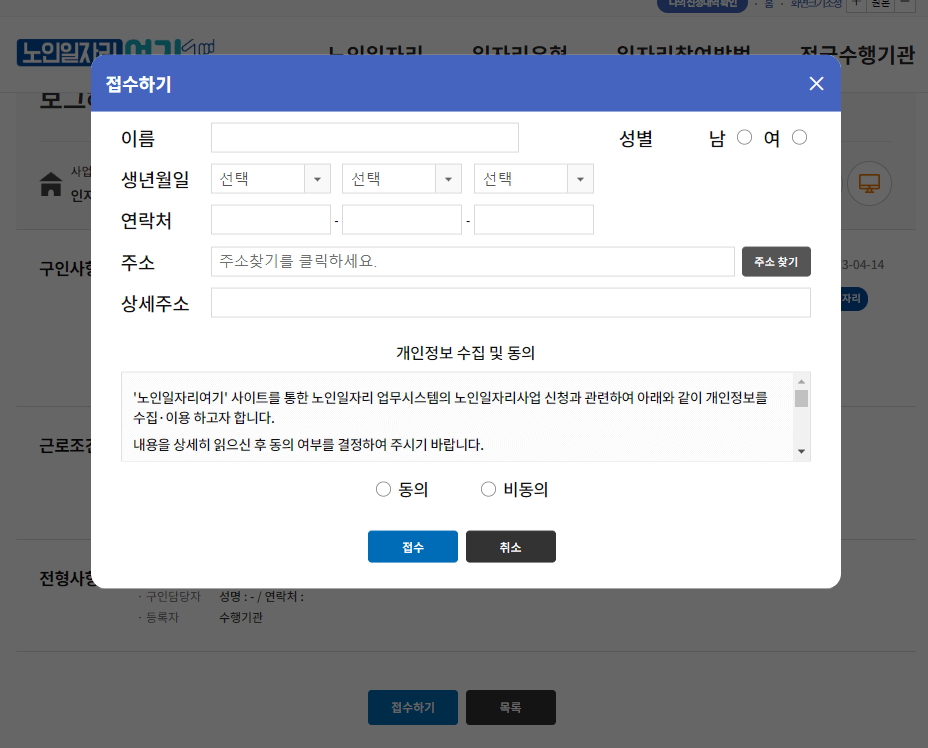Image resolution: width=928 pixels, height=748 pixels.
Task: Click the 접수 submit button
Action: click(x=412, y=546)
